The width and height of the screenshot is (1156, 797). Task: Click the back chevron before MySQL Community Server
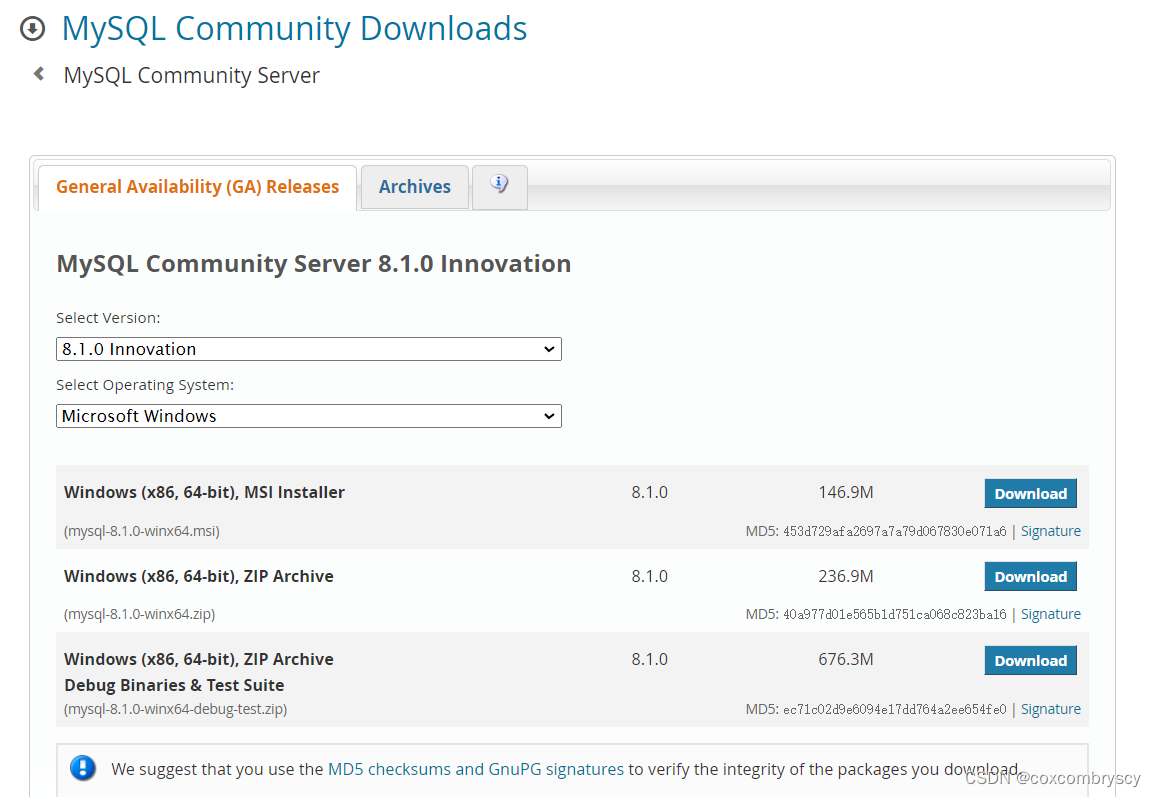coord(39,74)
